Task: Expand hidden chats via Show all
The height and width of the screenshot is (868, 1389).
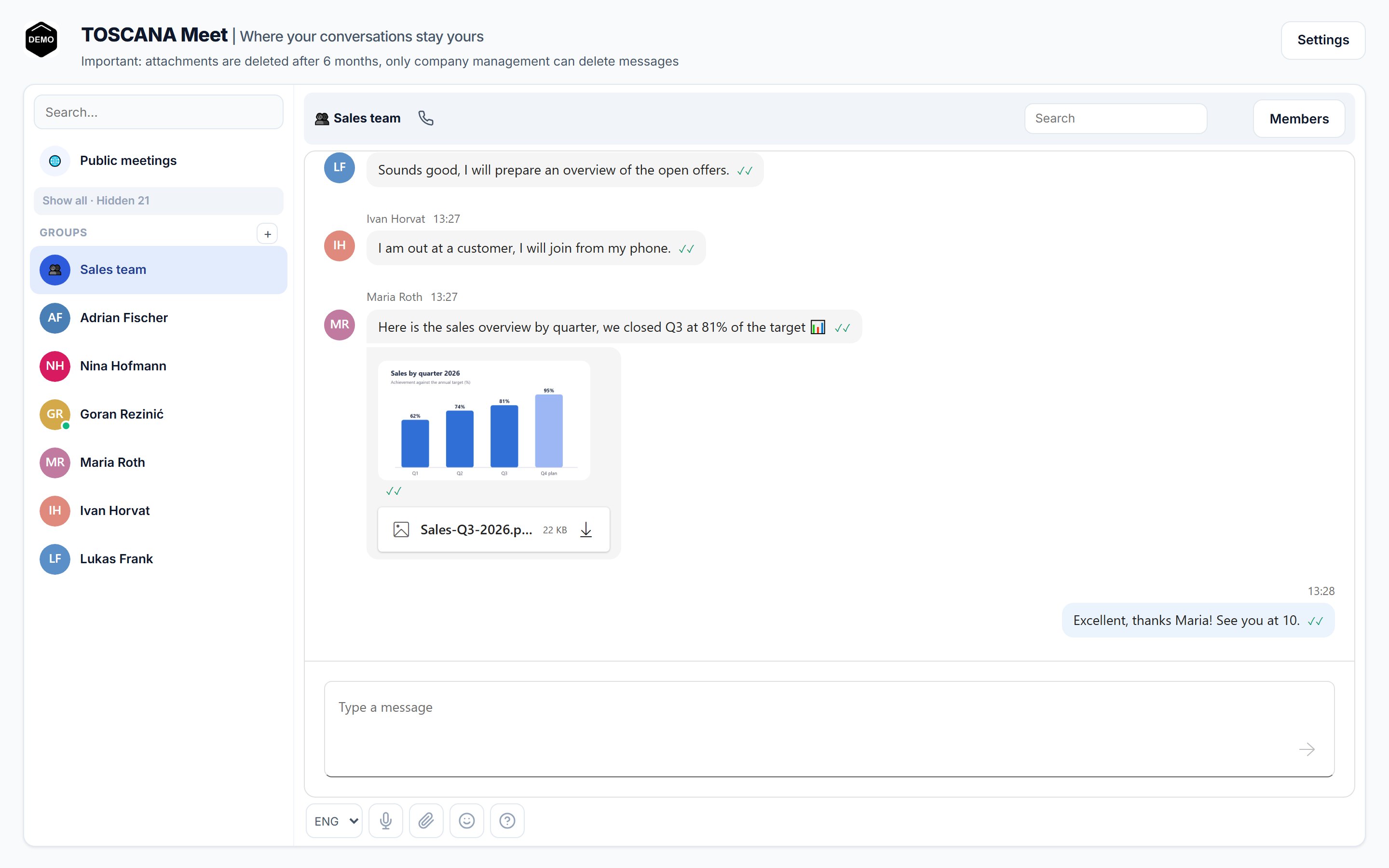Action: point(158,201)
